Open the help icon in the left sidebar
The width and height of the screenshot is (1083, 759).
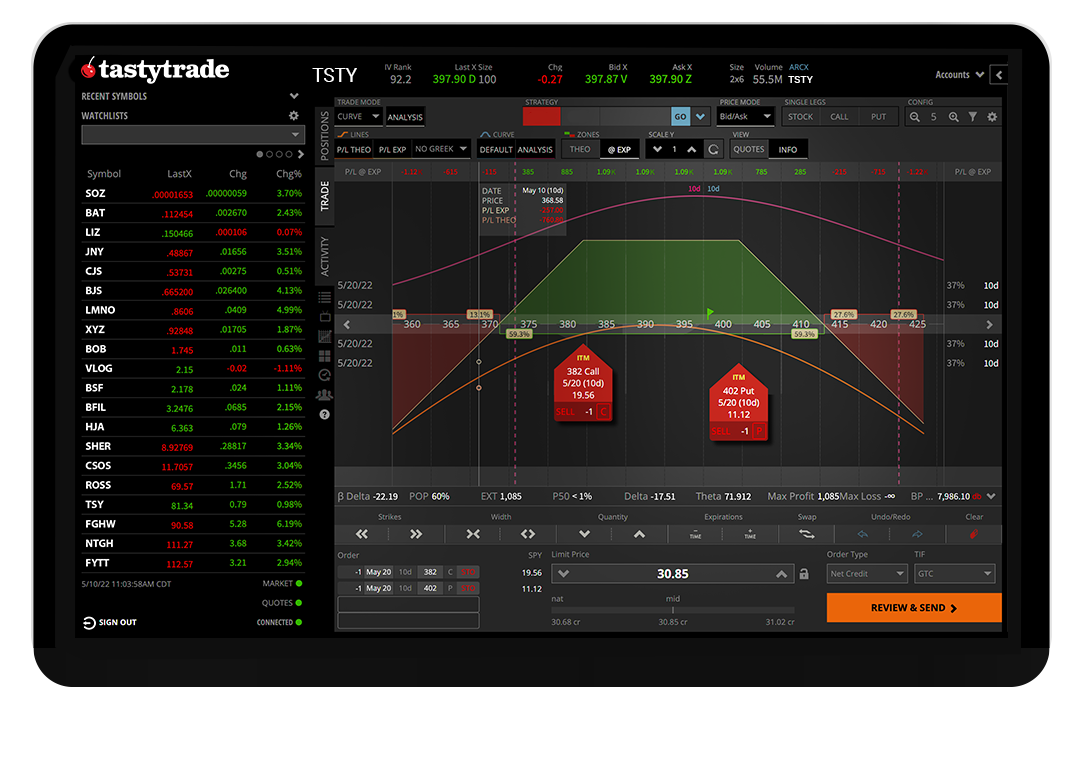pos(324,413)
